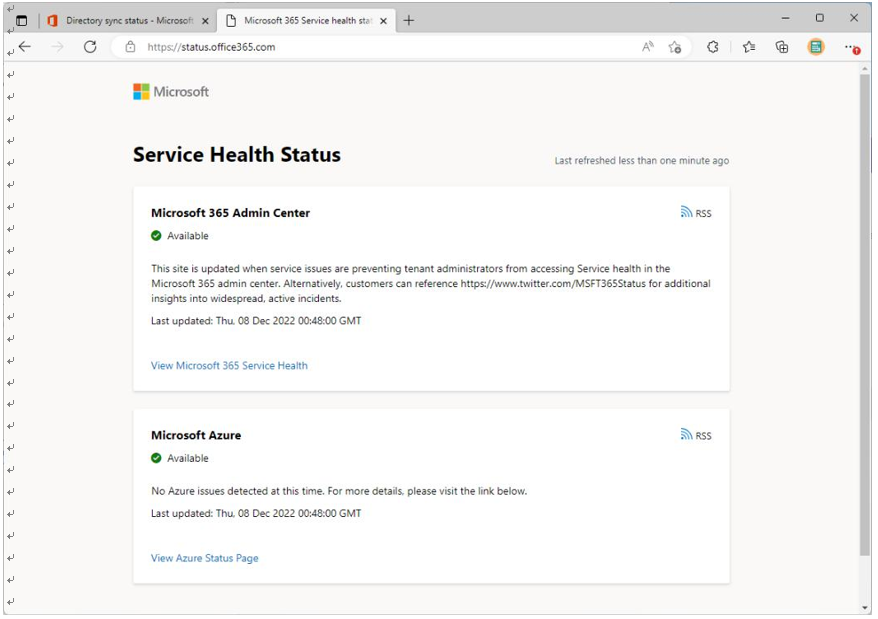878x619 pixels.
Task: Open the tab actions menu icon
Action: click(21, 21)
